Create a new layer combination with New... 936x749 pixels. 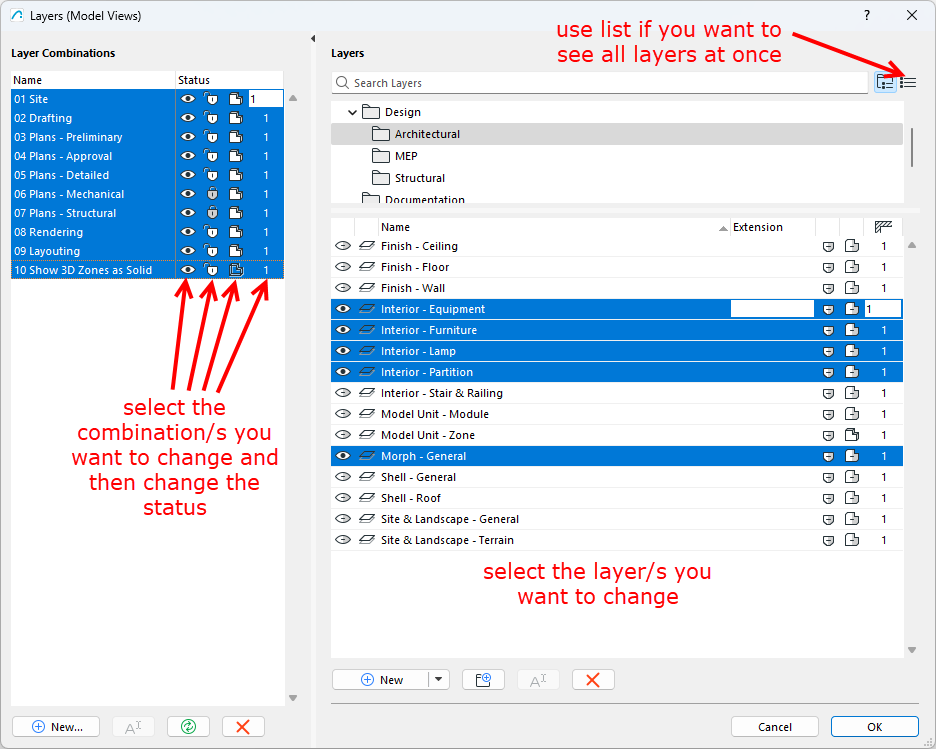click(56, 727)
